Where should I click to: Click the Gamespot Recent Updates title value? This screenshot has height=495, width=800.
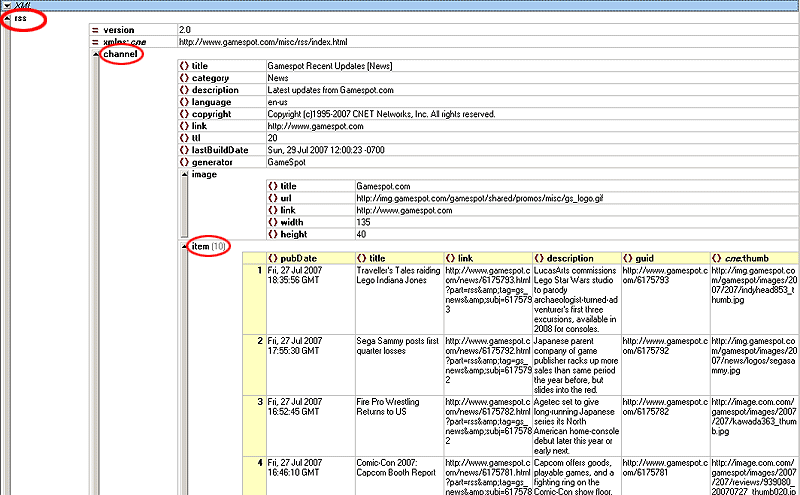(330, 66)
